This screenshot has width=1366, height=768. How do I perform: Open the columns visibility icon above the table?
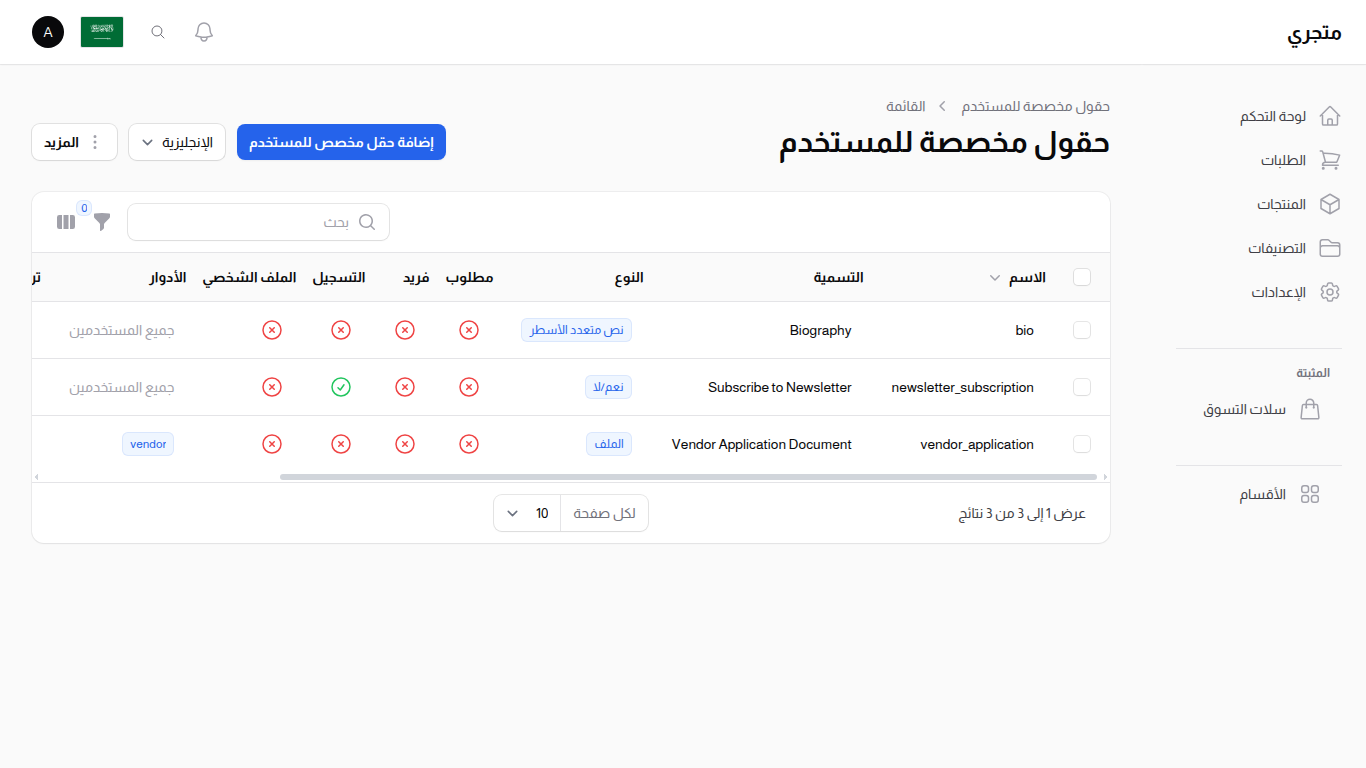pyautogui.click(x=66, y=221)
